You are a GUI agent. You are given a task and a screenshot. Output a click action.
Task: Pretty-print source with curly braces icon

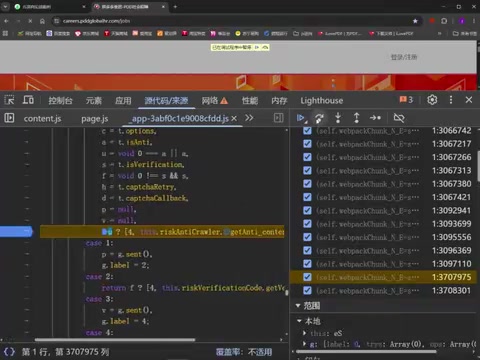click(9, 352)
